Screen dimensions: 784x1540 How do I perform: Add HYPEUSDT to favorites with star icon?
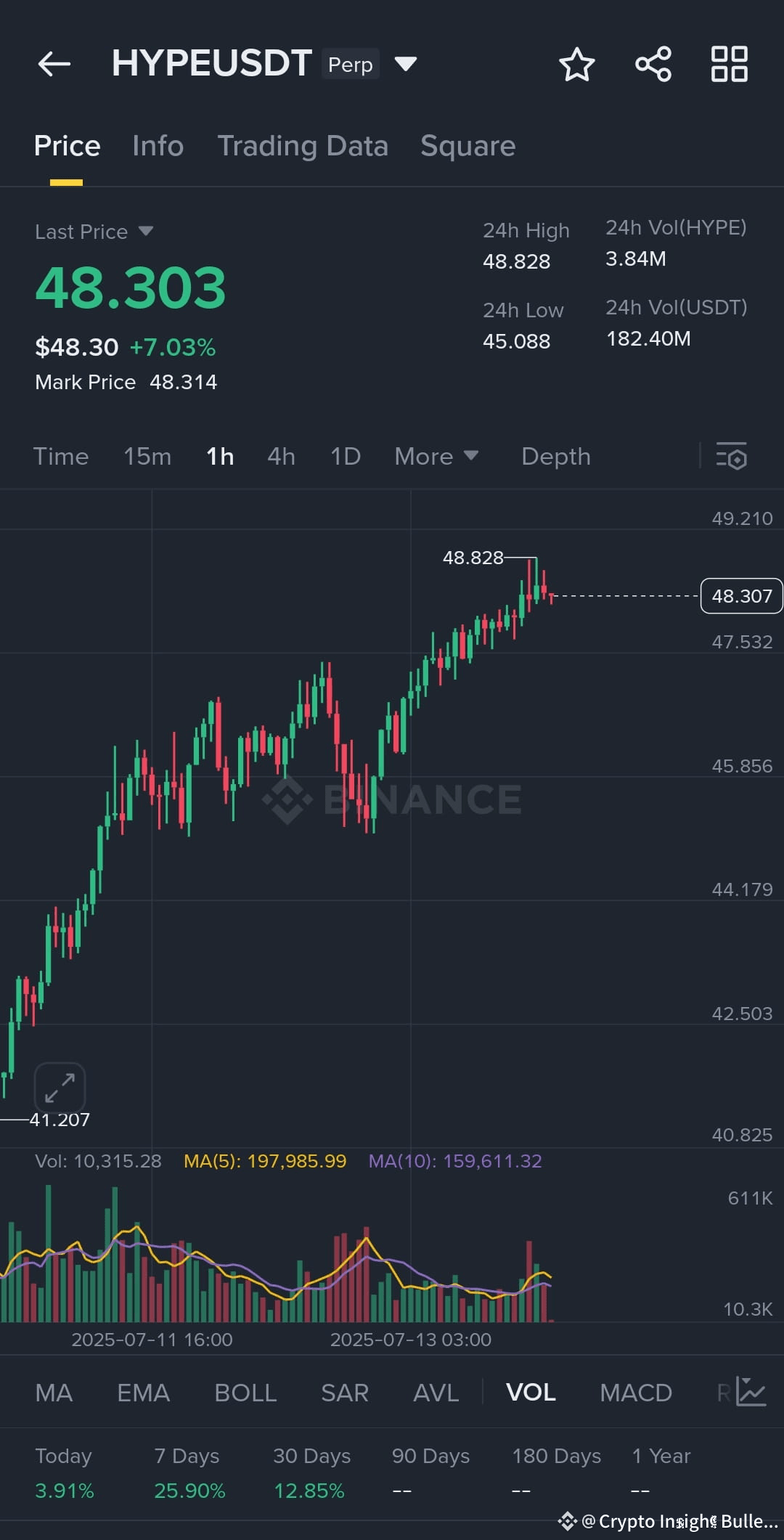coord(577,64)
